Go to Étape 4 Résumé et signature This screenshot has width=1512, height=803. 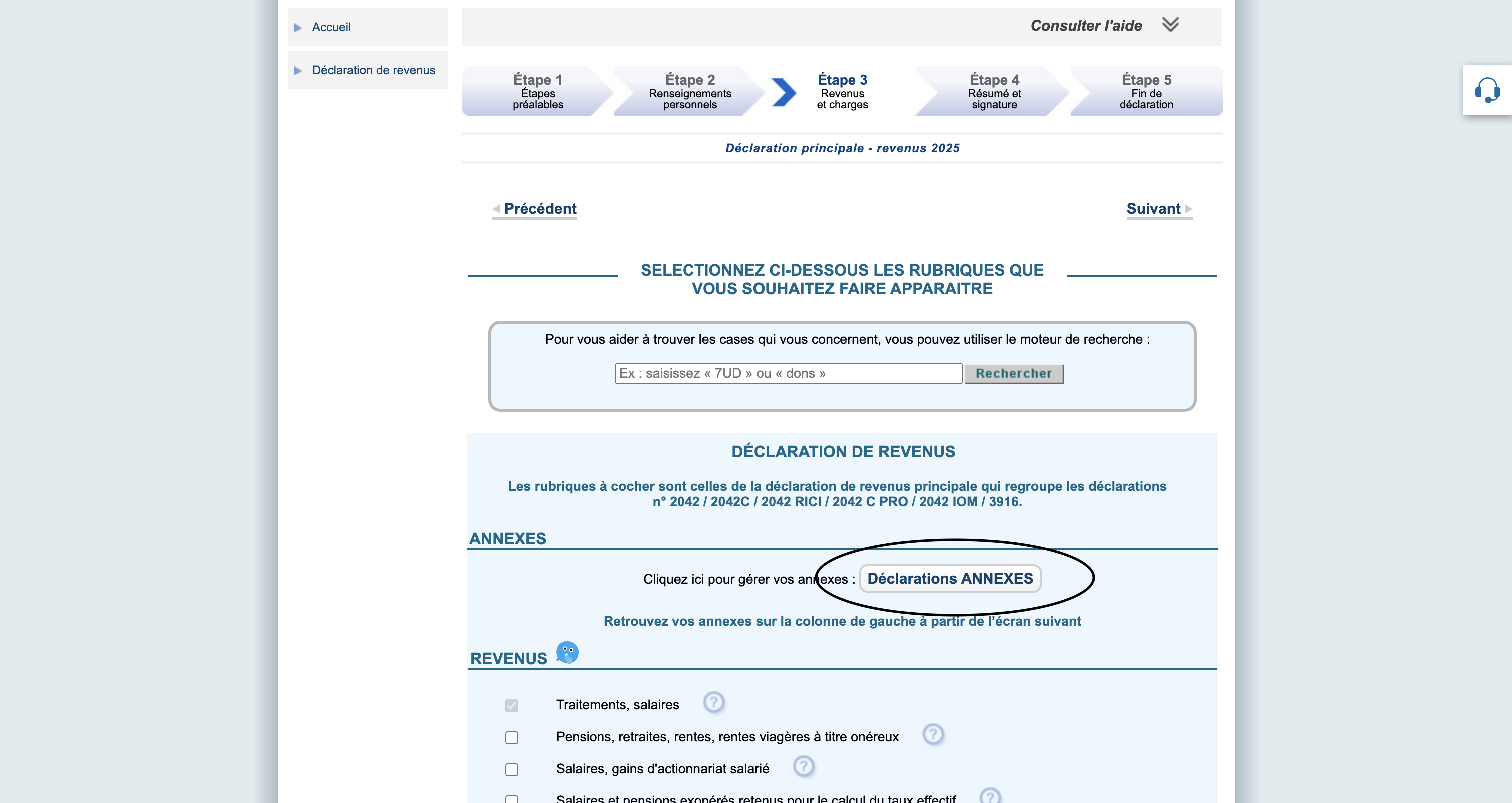click(994, 91)
